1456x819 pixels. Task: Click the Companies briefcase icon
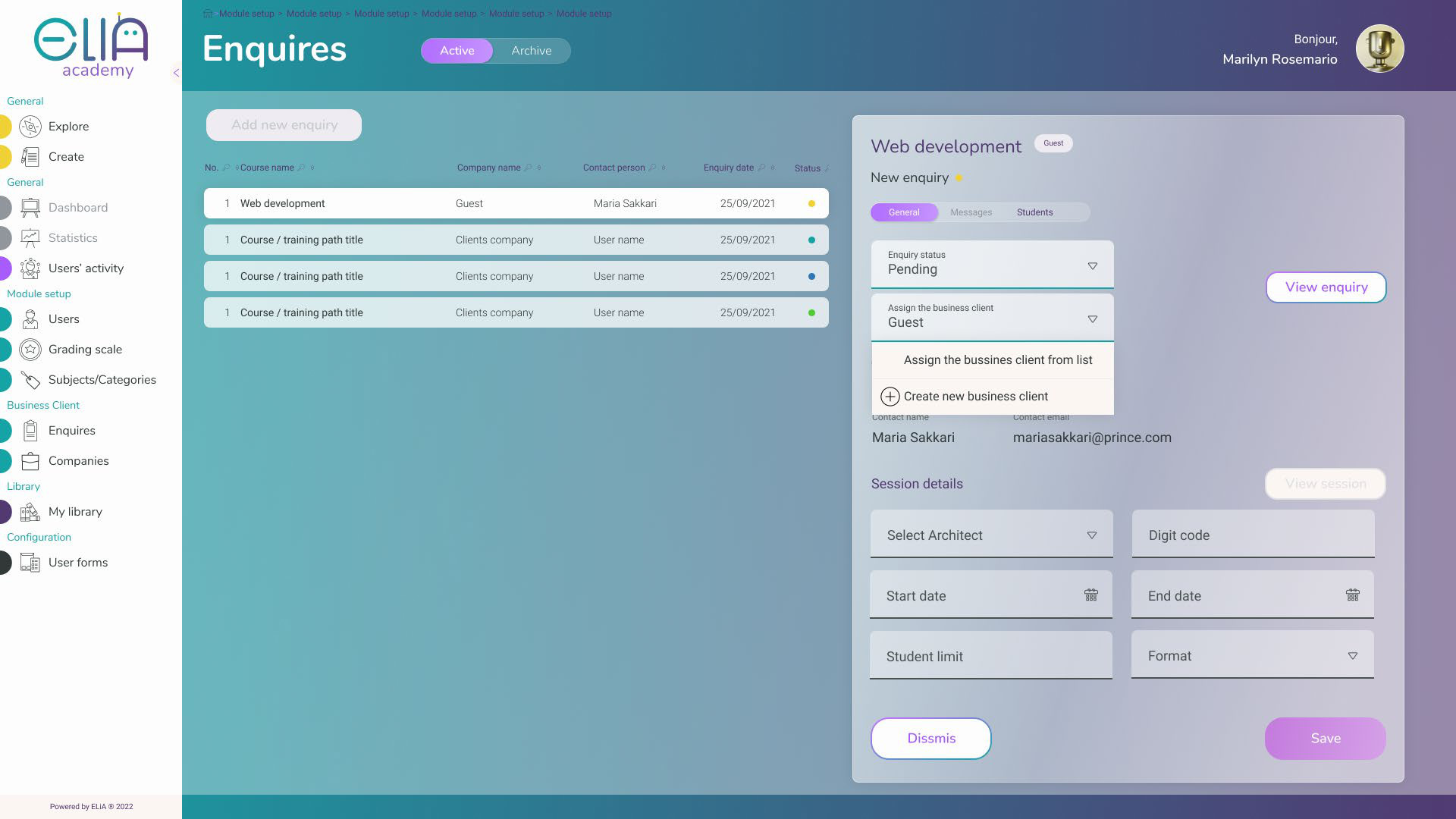click(30, 461)
